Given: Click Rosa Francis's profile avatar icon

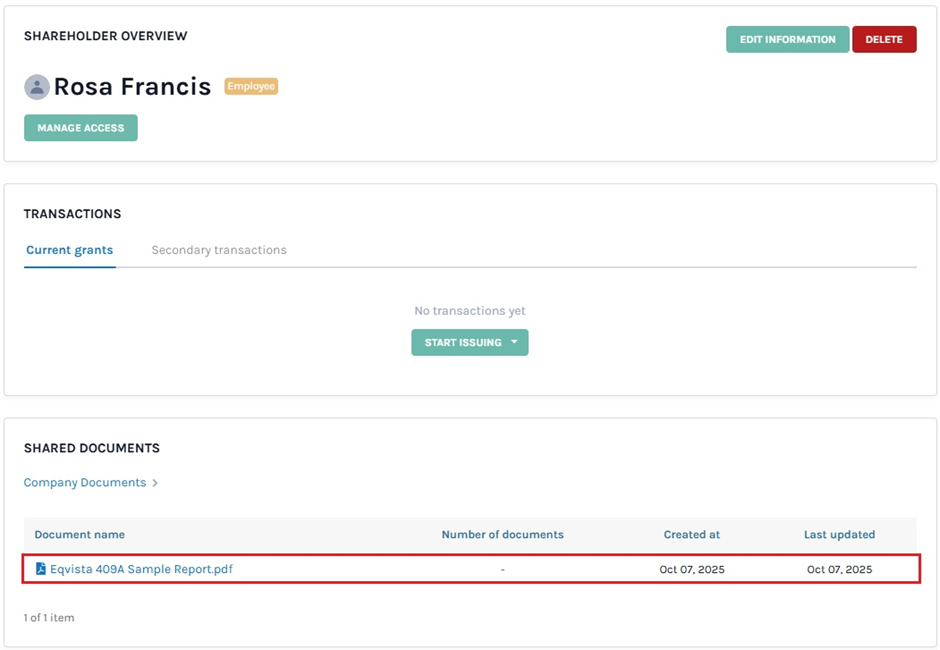Looking at the screenshot, I should [x=37, y=87].
